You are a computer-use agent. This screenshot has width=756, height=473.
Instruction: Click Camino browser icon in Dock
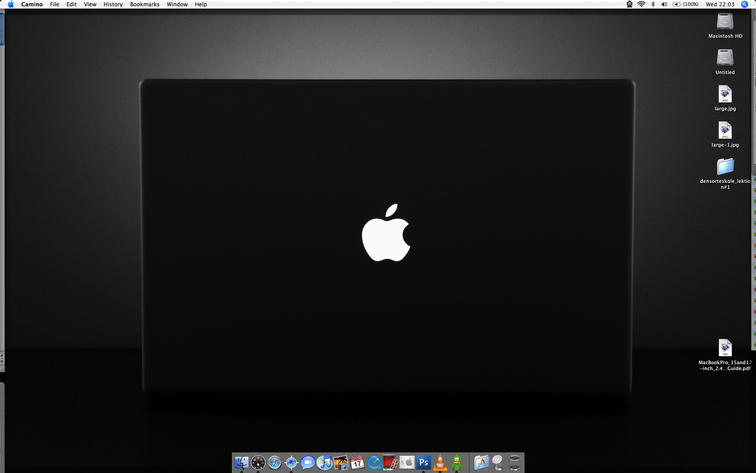tap(291, 462)
